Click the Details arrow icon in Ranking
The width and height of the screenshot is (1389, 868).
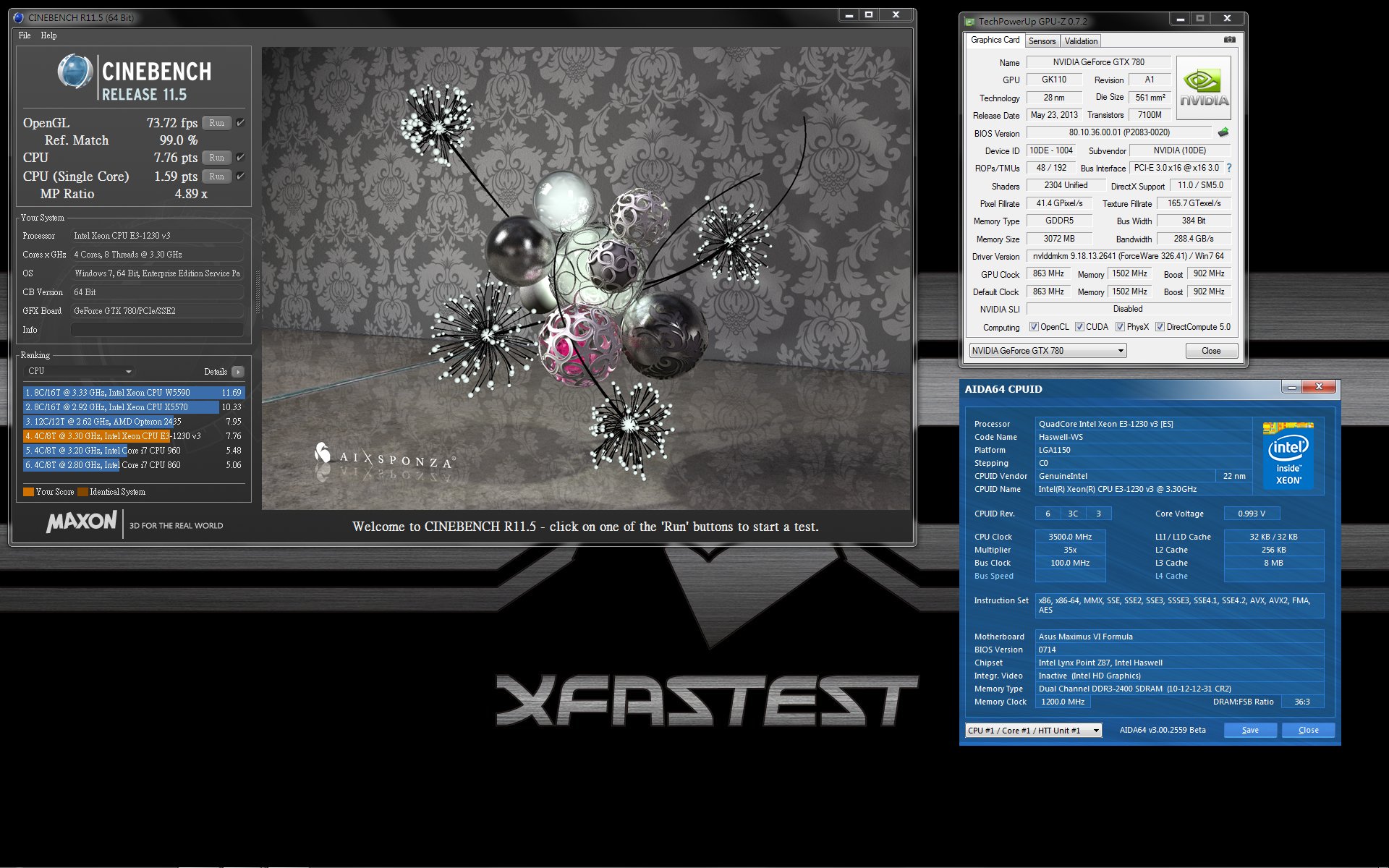pos(238,372)
